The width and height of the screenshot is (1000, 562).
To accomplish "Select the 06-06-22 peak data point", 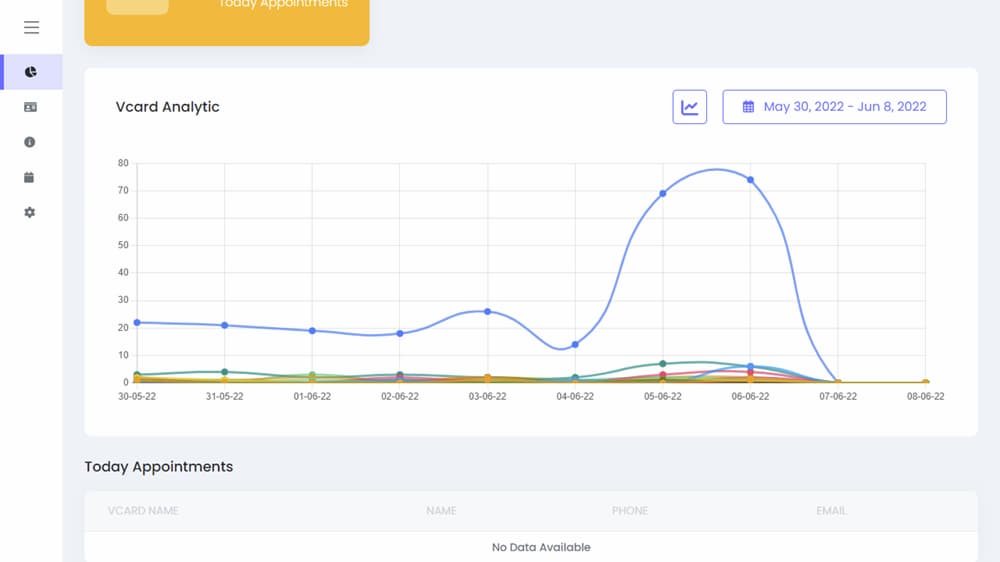I will (x=751, y=180).
